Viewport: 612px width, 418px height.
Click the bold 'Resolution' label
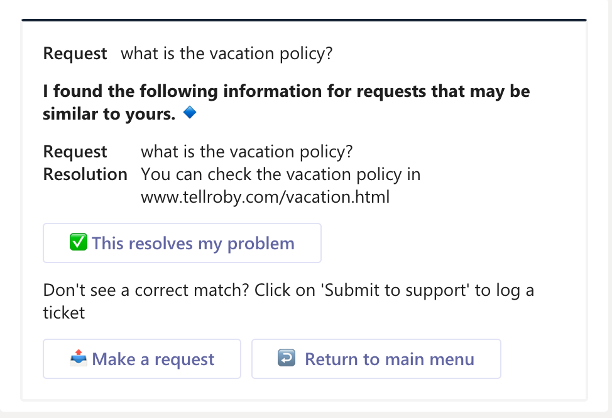(x=85, y=174)
